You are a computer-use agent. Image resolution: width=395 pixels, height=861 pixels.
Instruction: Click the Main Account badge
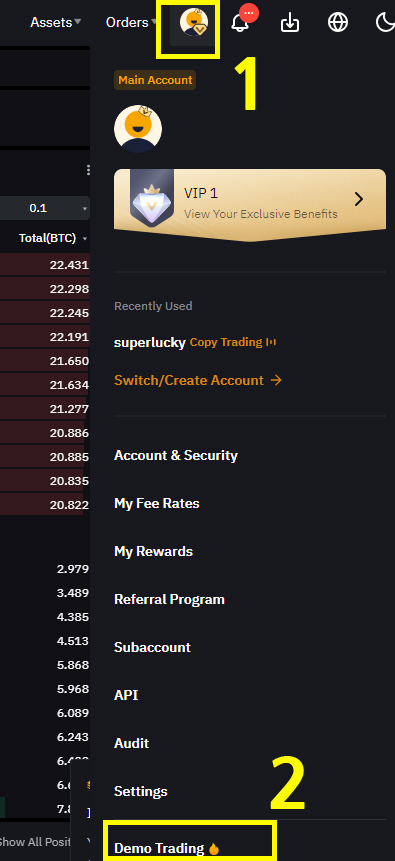click(155, 80)
